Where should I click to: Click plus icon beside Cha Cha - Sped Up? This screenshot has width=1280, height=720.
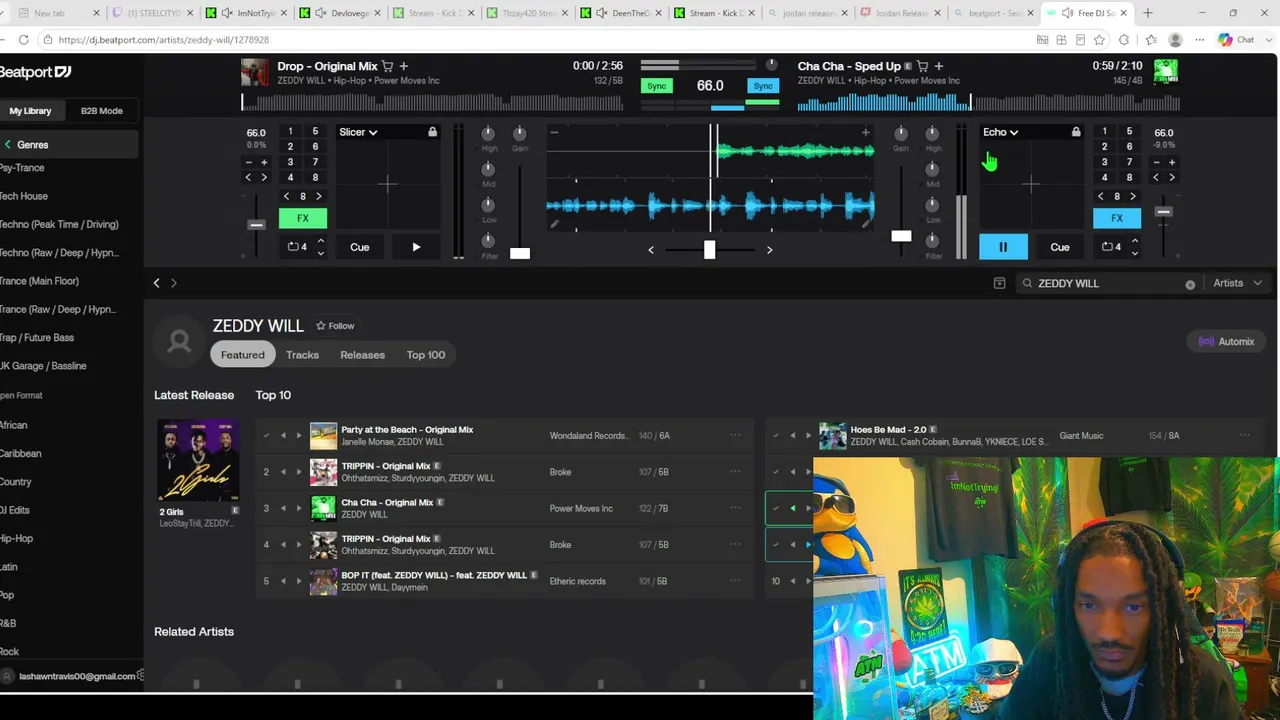tap(939, 66)
